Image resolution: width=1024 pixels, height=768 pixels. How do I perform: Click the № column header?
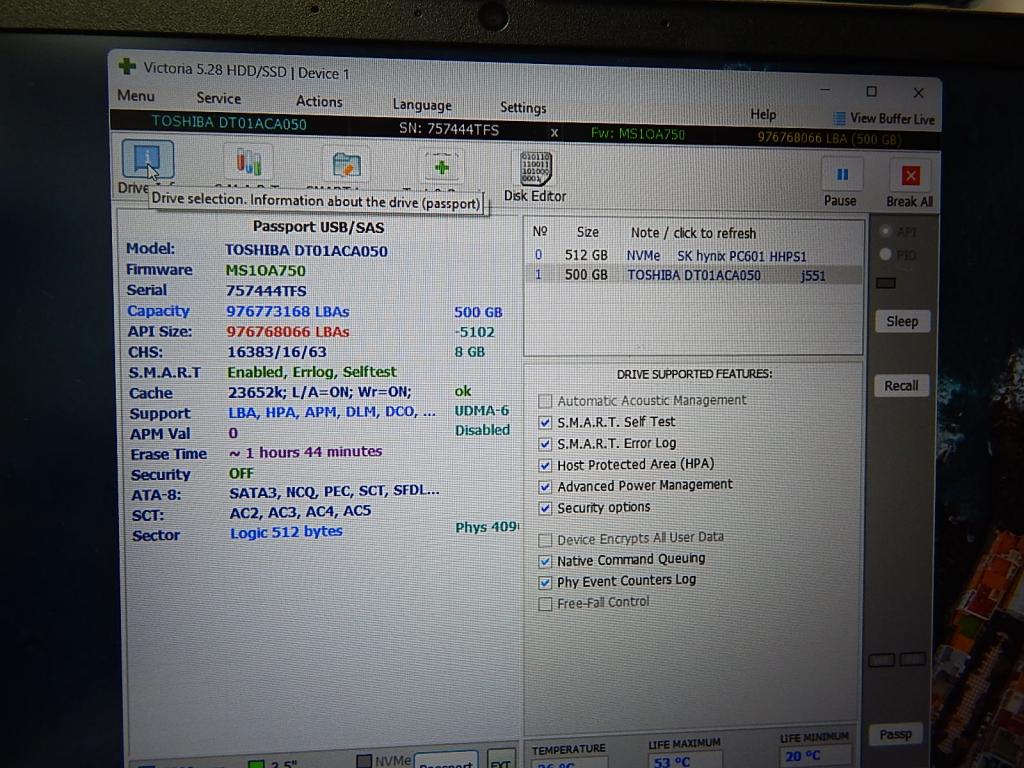click(539, 231)
